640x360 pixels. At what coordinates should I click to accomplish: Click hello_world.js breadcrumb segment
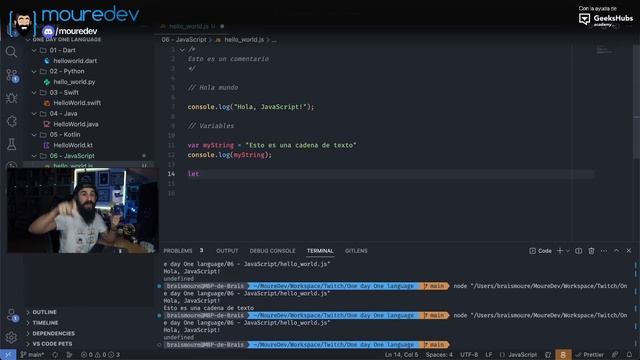click(x=244, y=40)
